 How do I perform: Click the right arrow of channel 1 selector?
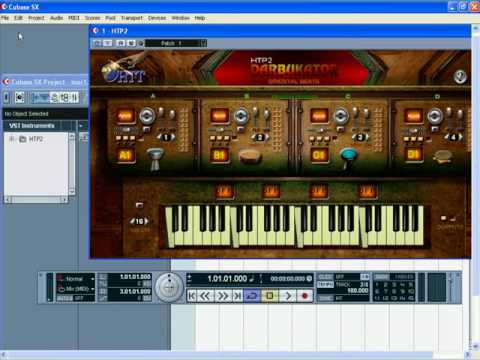point(174,137)
